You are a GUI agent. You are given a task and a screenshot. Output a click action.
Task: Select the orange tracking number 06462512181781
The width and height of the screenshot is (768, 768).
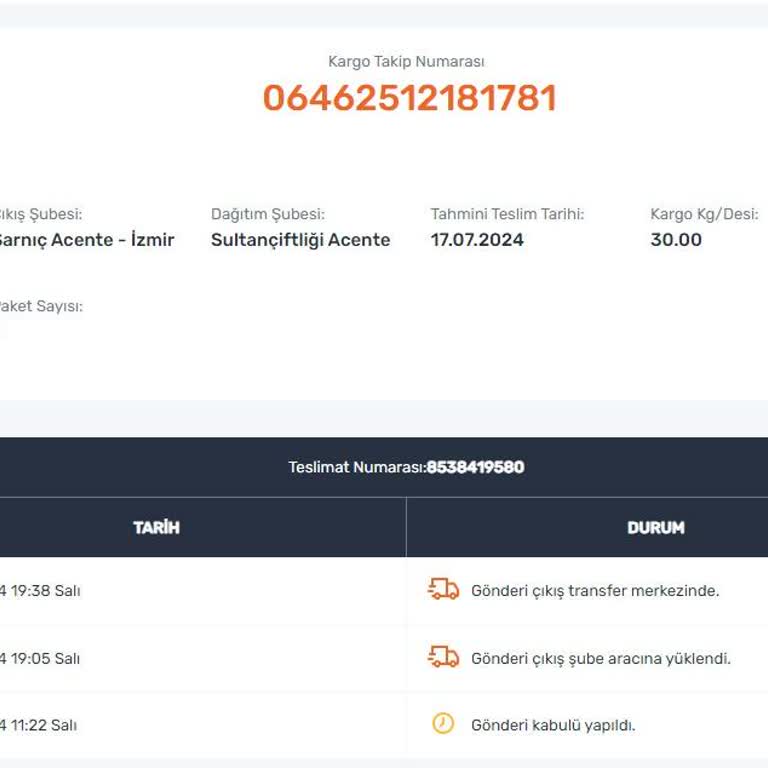click(409, 98)
